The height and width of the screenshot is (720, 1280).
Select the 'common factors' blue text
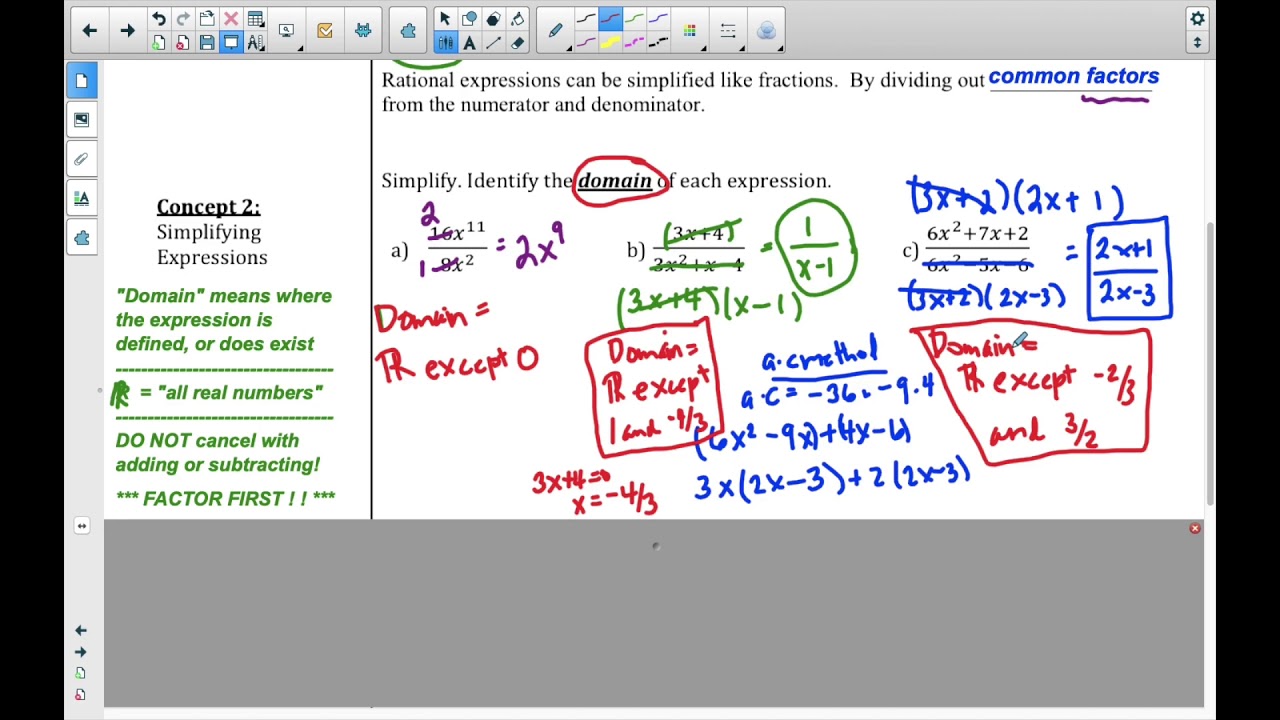[1074, 76]
